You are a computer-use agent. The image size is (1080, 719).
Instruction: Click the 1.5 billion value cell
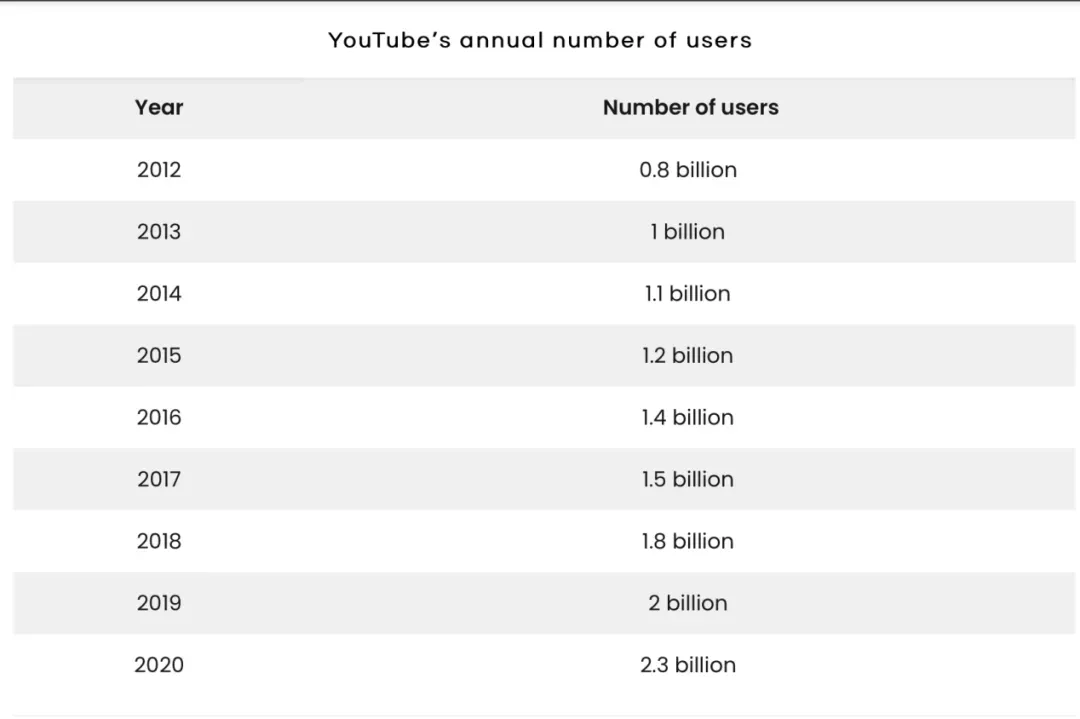pyautogui.click(x=688, y=479)
